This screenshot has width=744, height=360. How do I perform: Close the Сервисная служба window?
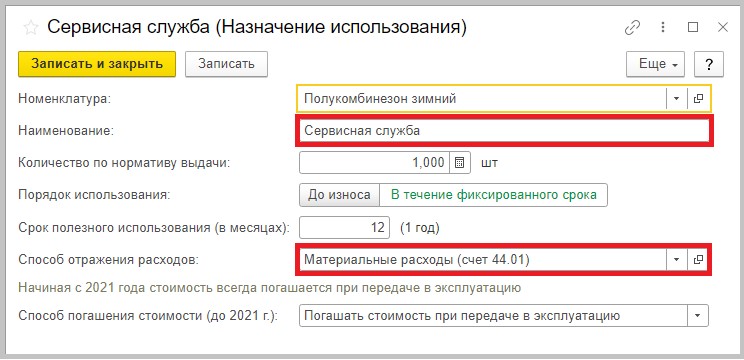point(723,28)
